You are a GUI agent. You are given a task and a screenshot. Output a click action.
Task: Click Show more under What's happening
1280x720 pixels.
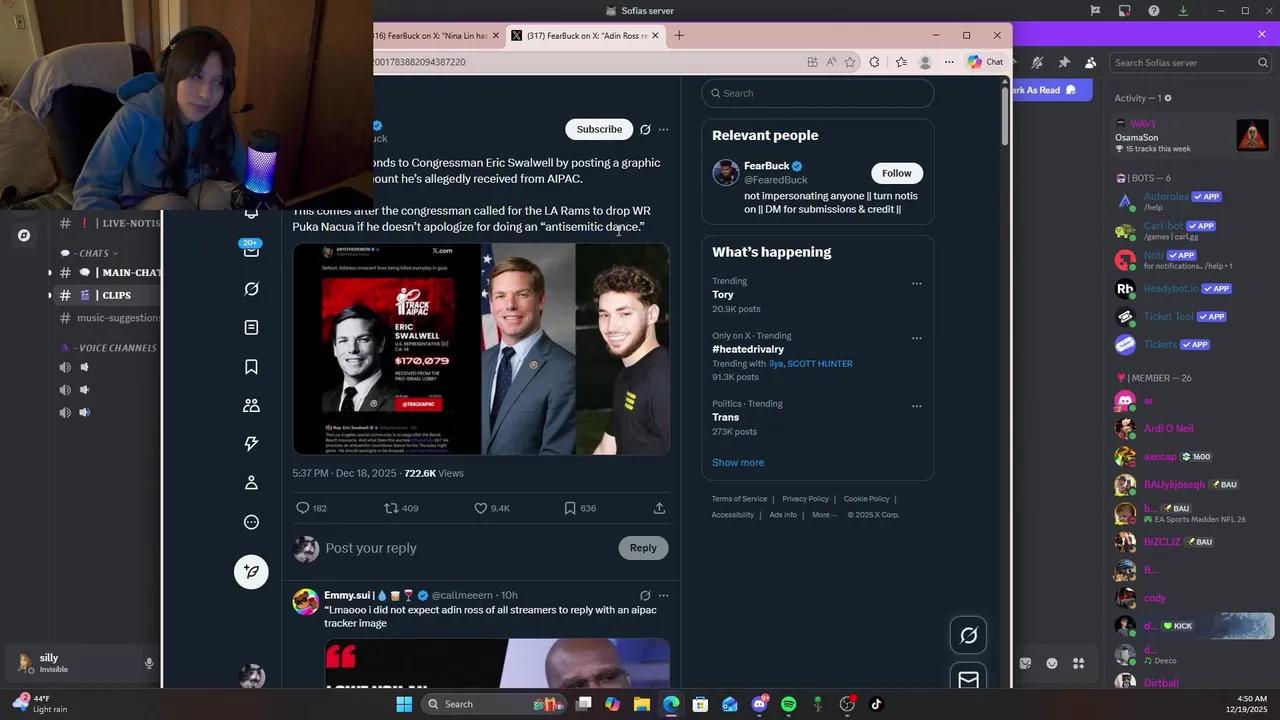click(x=738, y=463)
